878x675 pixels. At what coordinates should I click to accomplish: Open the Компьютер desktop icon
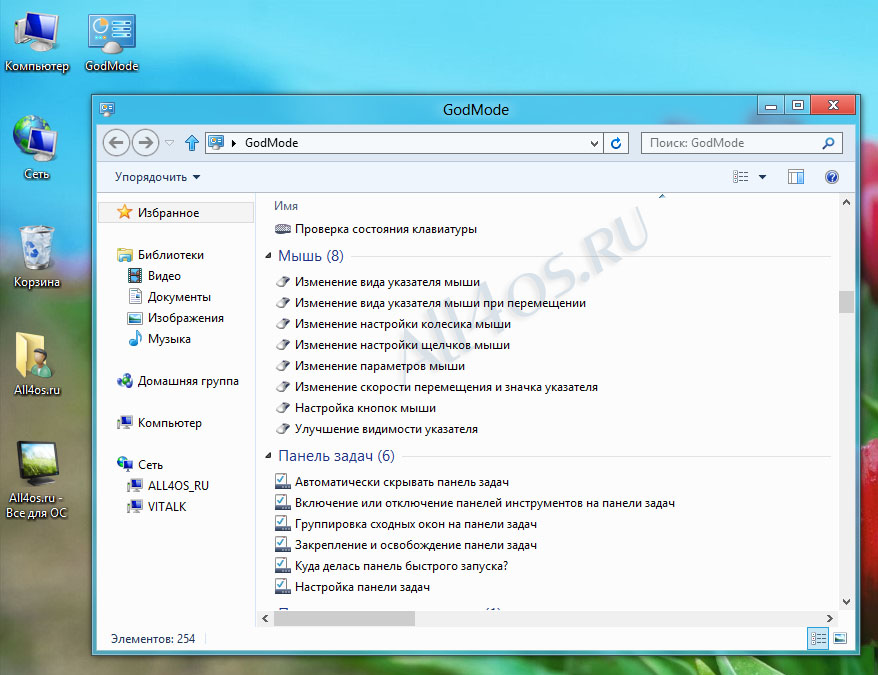pyautogui.click(x=36, y=43)
